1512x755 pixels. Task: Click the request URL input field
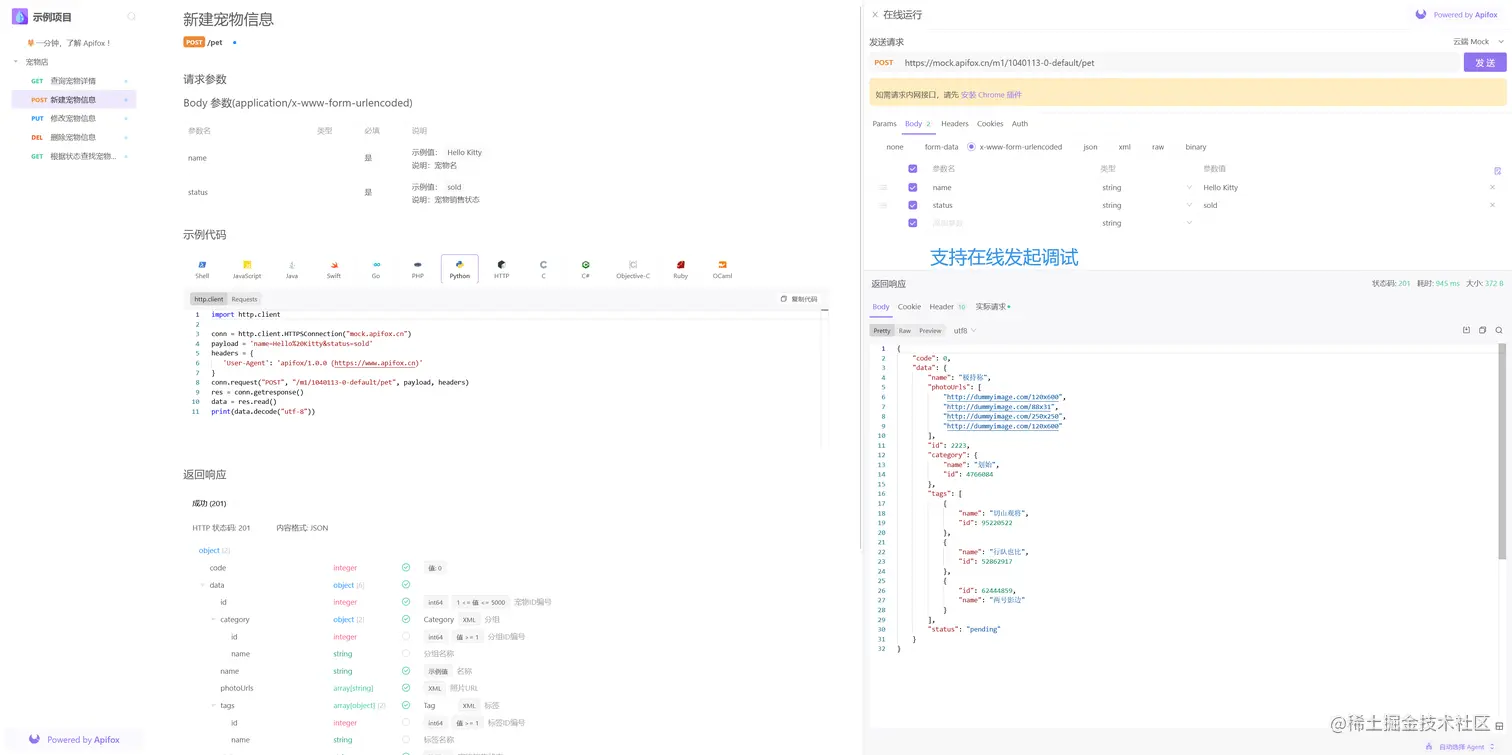click(x=1181, y=62)
